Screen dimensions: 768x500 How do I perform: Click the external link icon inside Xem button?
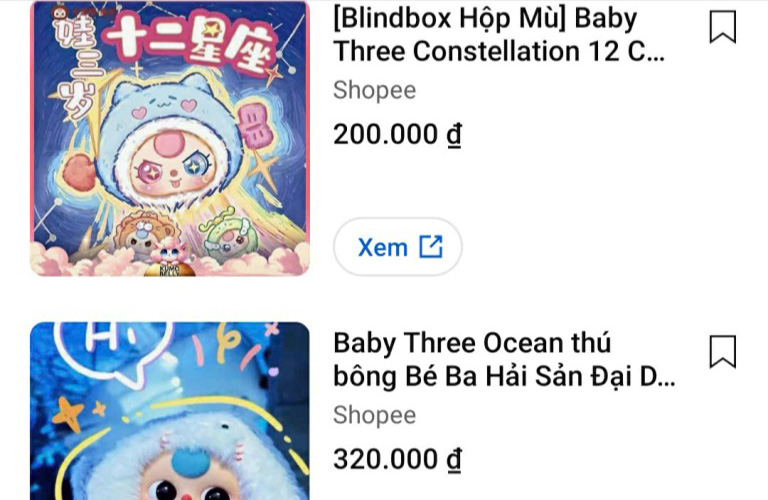pos(431,247)
